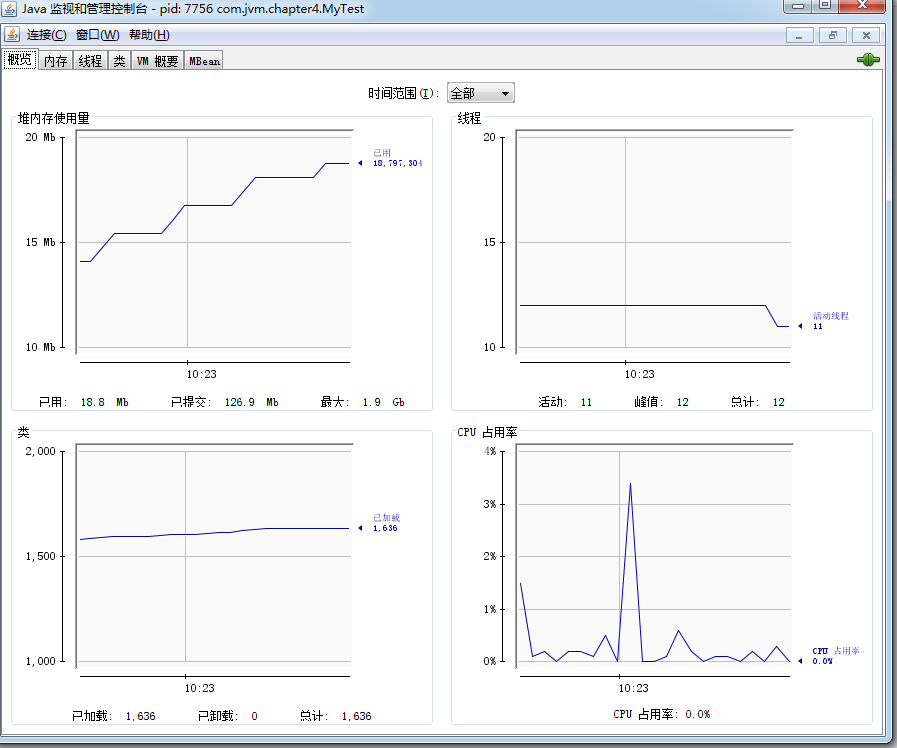Click 活动: 11 thread text
The width and height of the screenshot is (897, 748).
(565, 402)
